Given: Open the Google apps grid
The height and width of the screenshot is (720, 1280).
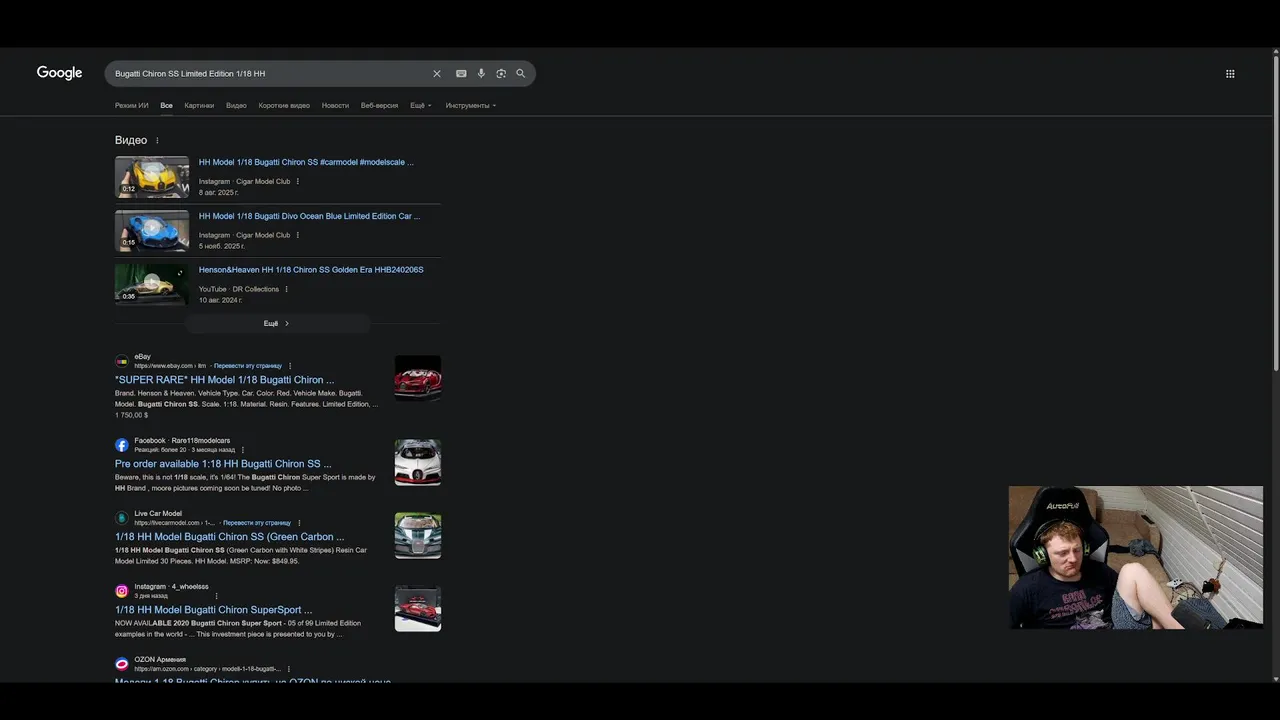Looking at the screenshot, I should coord(1230,74).
